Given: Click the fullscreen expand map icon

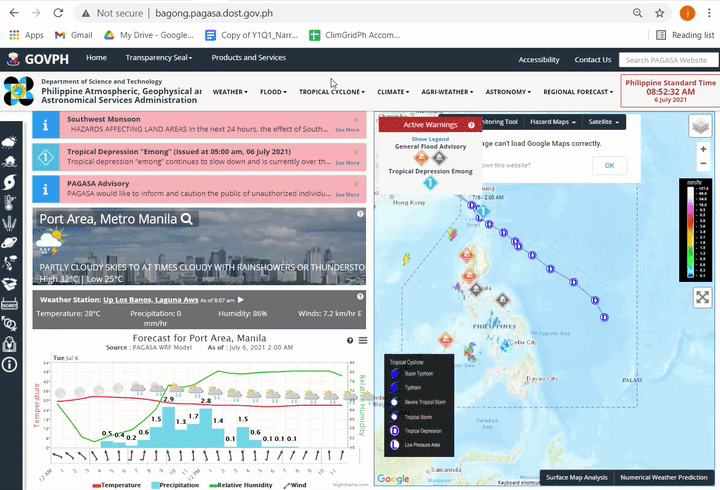Looking at the screenshot, I should pos(702,298).
